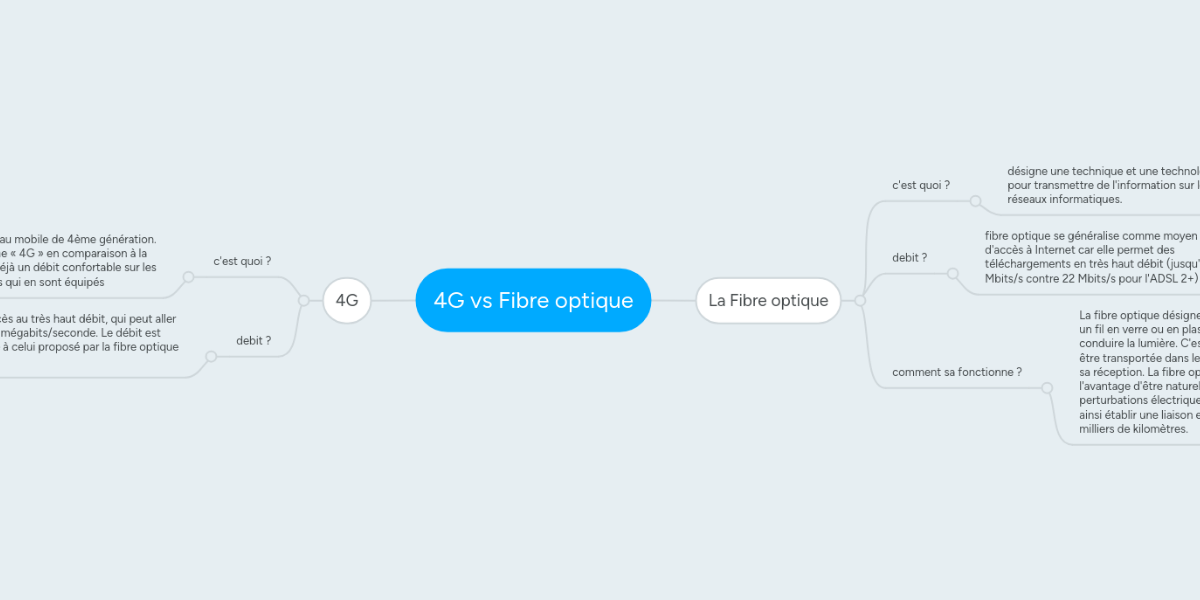Toggle the circle beside 4G's 'debit ?'

210,356
